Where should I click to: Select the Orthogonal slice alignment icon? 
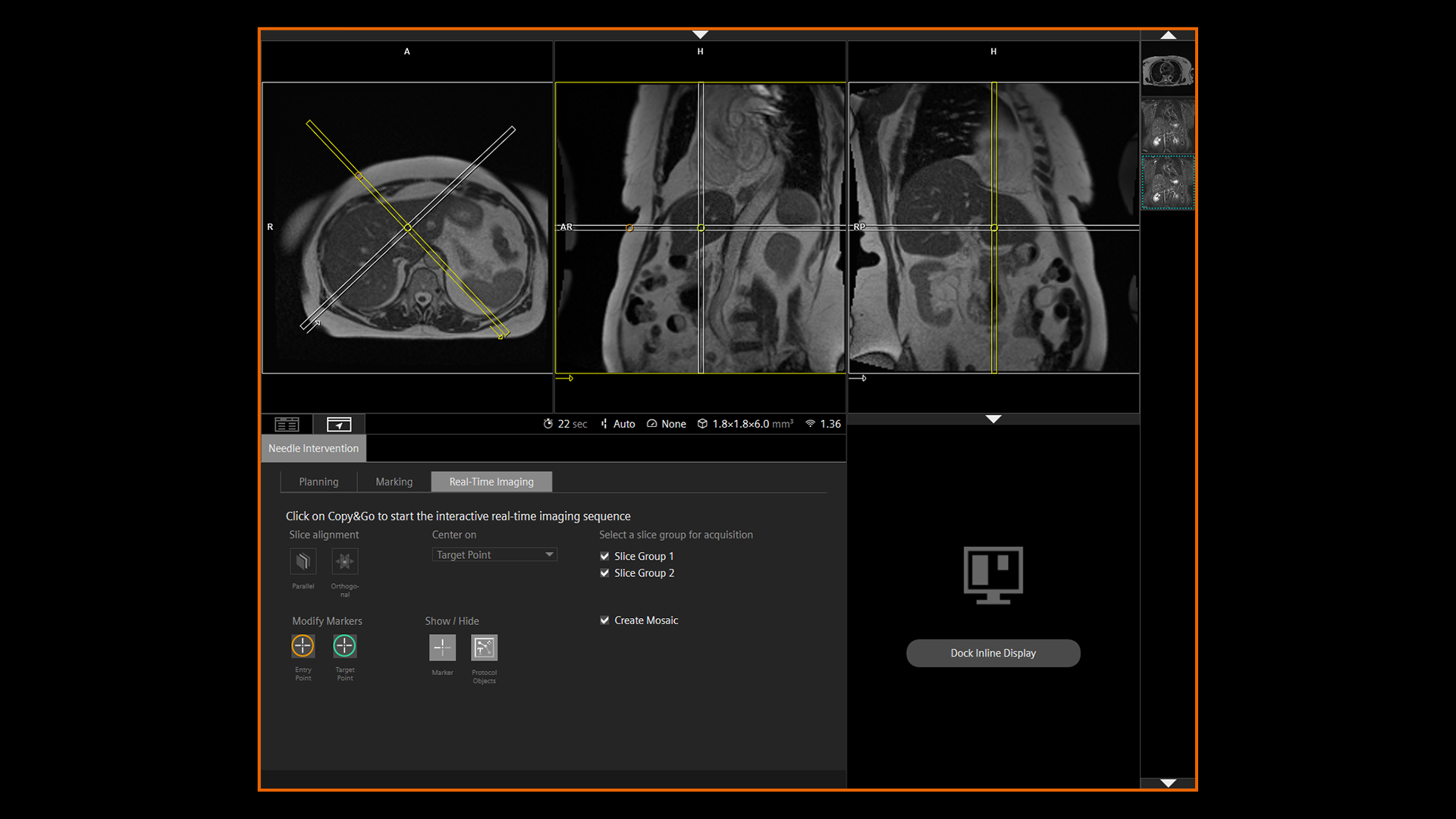344,561
